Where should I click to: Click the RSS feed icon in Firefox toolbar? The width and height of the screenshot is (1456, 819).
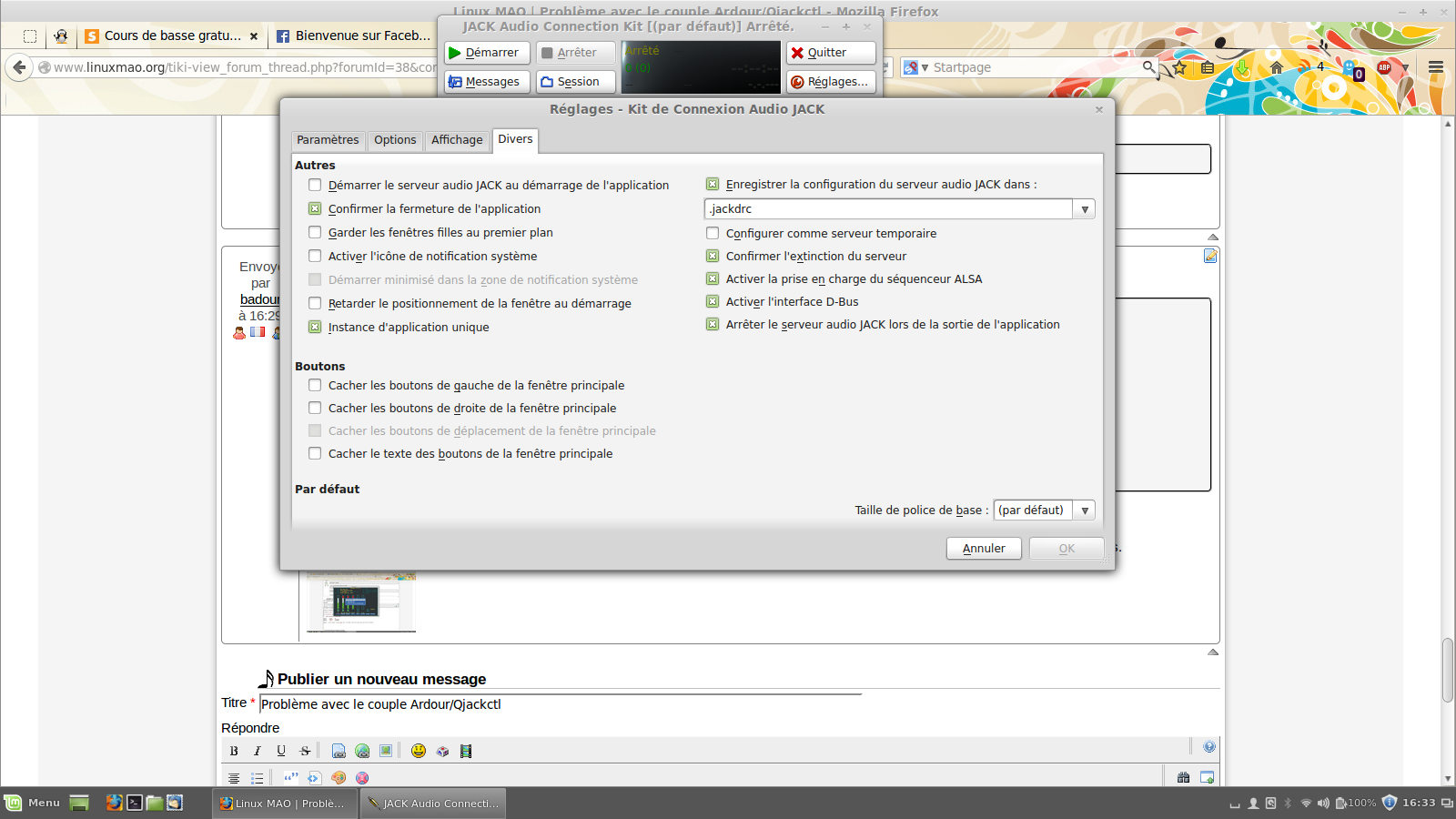pyautogui.click(x=1304, y=66)
